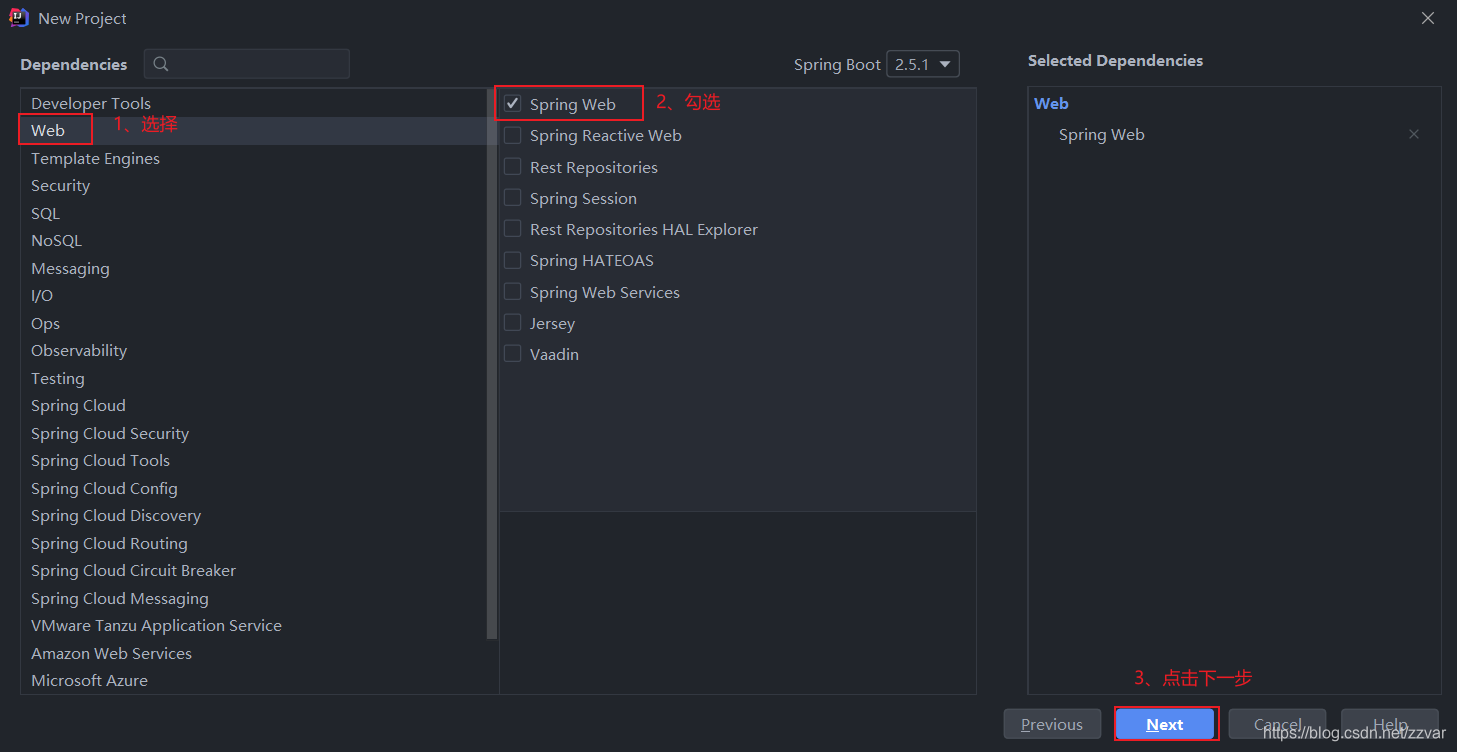Select the Spring Cloud Security category
The height and width of the screenshot is (752, 1457).
click(x=253, y=433)
